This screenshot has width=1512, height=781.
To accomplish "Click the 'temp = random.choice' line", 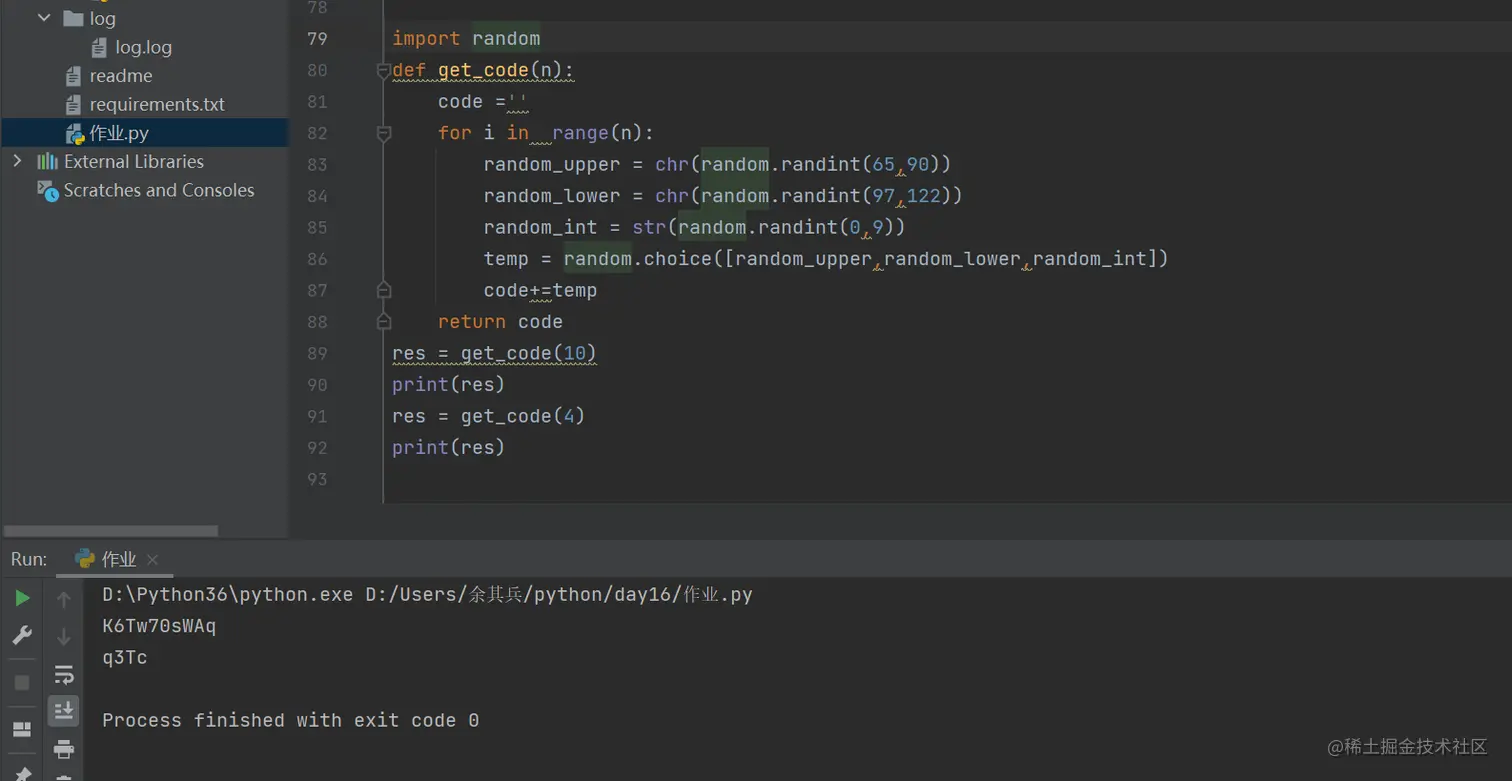I will 826,259.
